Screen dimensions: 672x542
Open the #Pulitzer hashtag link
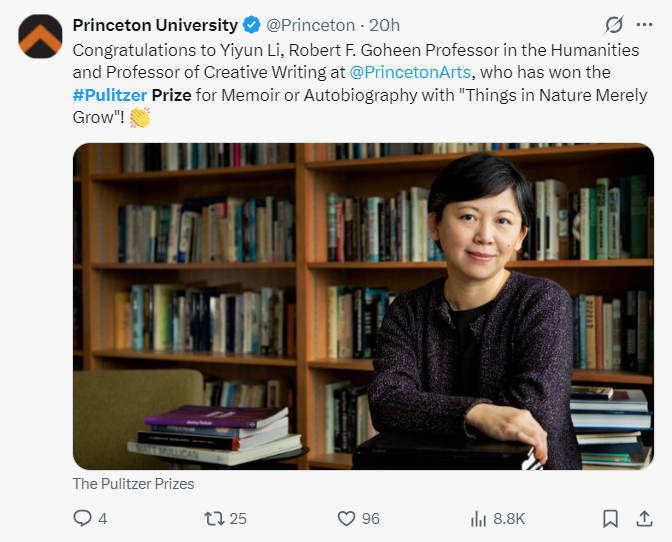point(110,95)
